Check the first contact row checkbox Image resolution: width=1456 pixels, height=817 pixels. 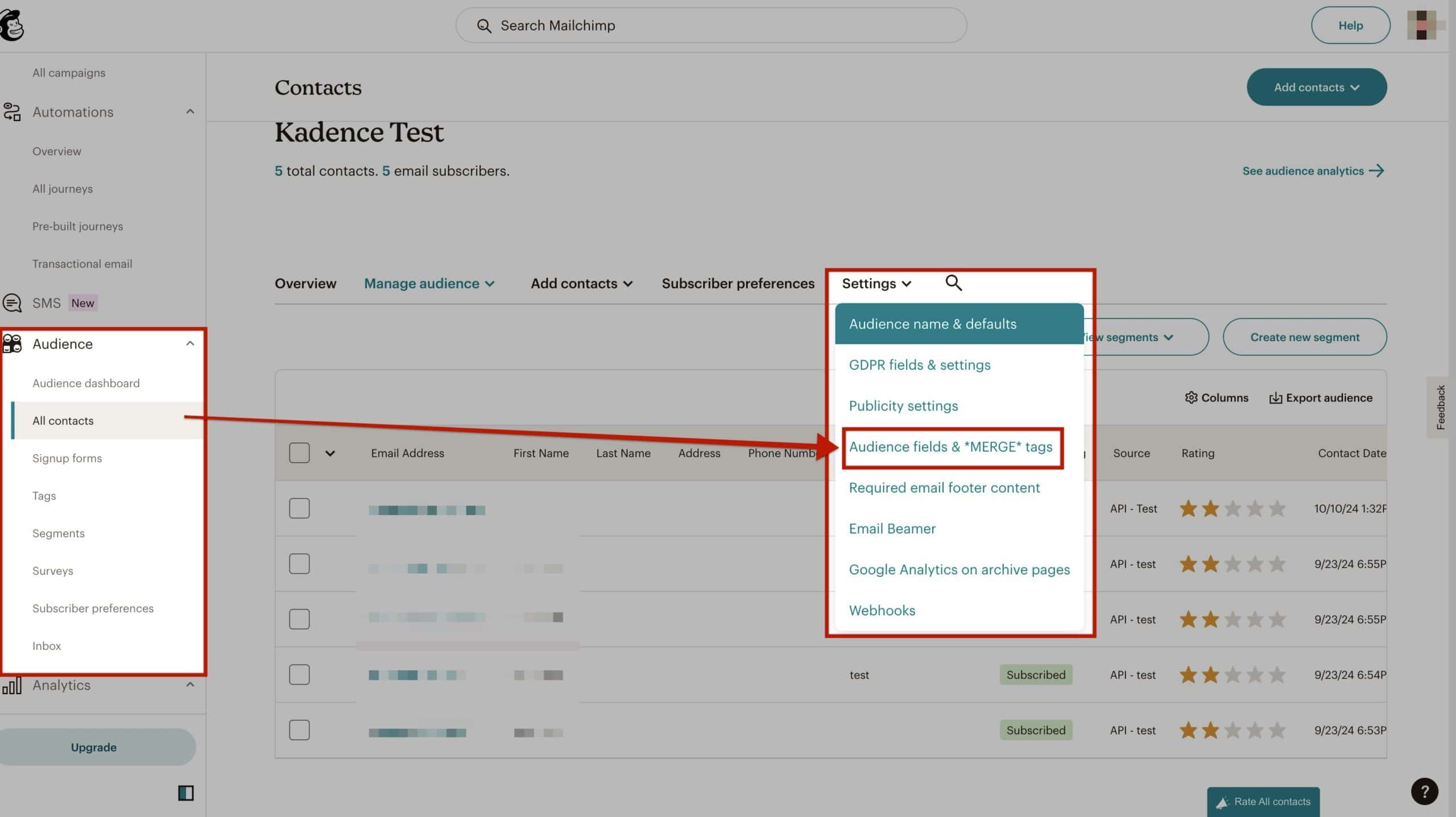(299, 508)
